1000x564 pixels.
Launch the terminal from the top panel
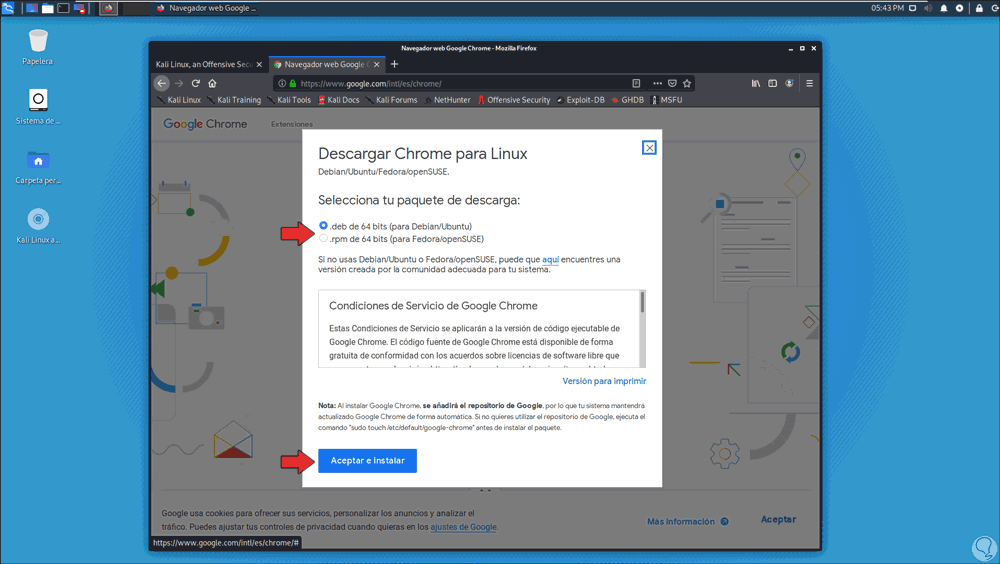tap(63, 8)
